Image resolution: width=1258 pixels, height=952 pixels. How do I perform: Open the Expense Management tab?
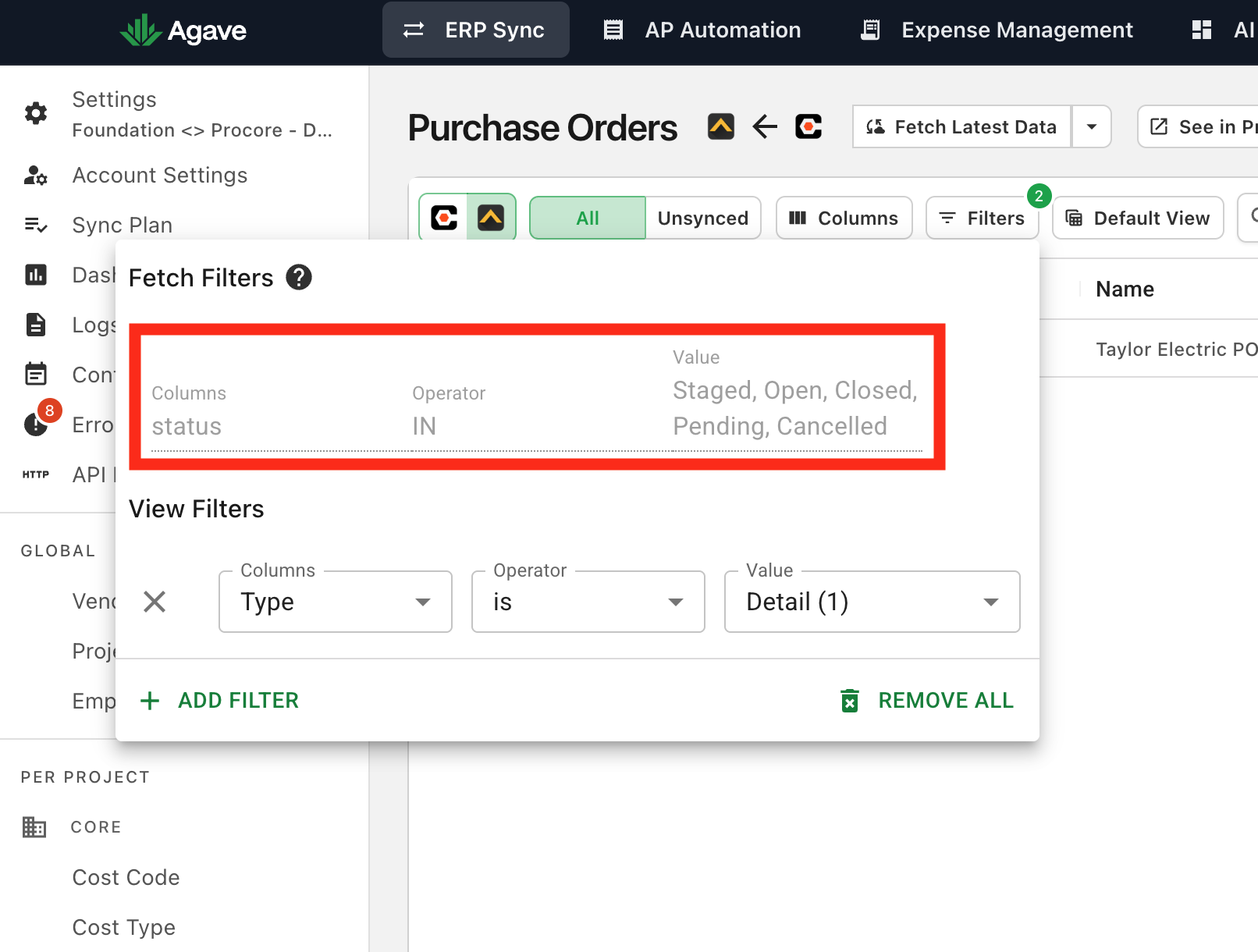coord(997,30)
